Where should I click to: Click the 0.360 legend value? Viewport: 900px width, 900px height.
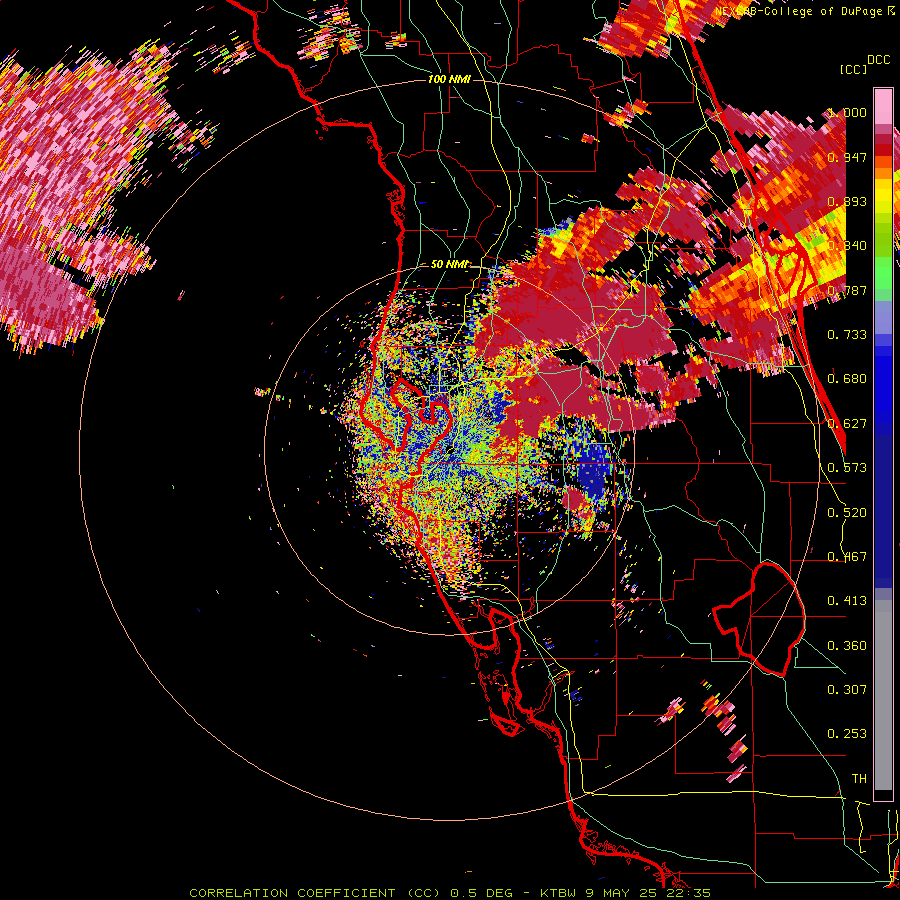847,646
